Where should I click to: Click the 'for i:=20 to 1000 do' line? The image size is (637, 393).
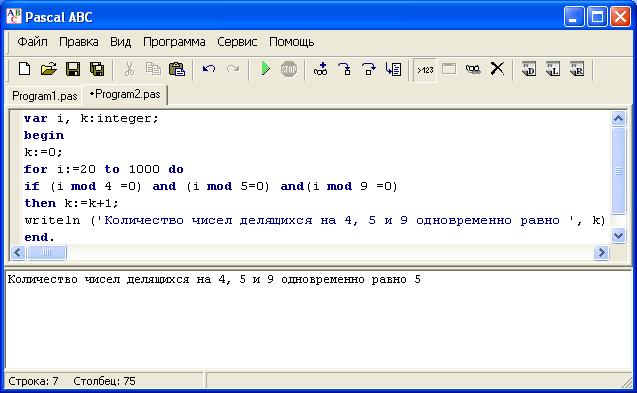tap(104, 169)
